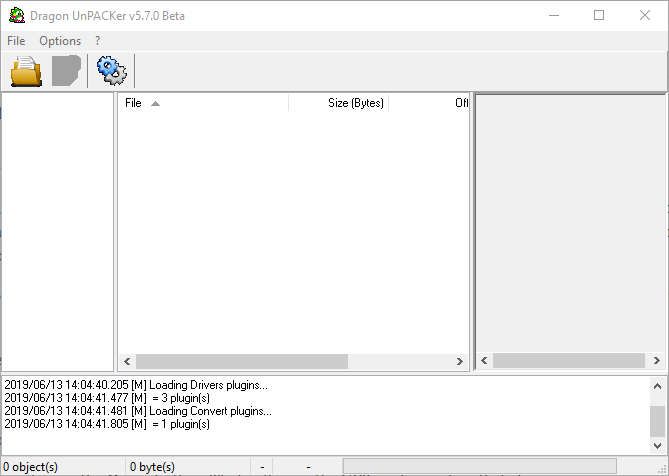Open the File menu

(x=16, y=41)
